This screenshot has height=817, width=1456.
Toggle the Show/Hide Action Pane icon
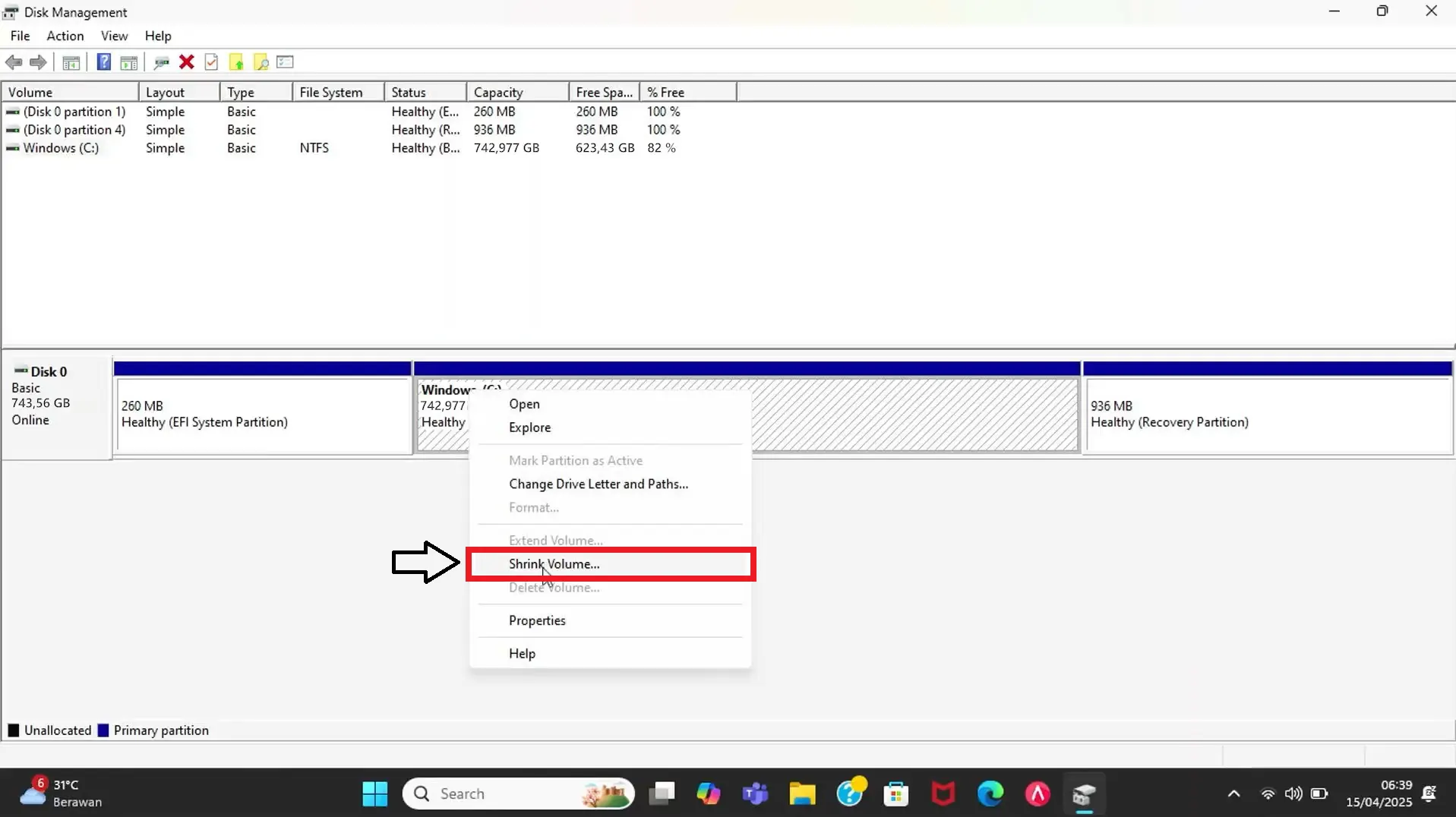[x=129, y=62]
